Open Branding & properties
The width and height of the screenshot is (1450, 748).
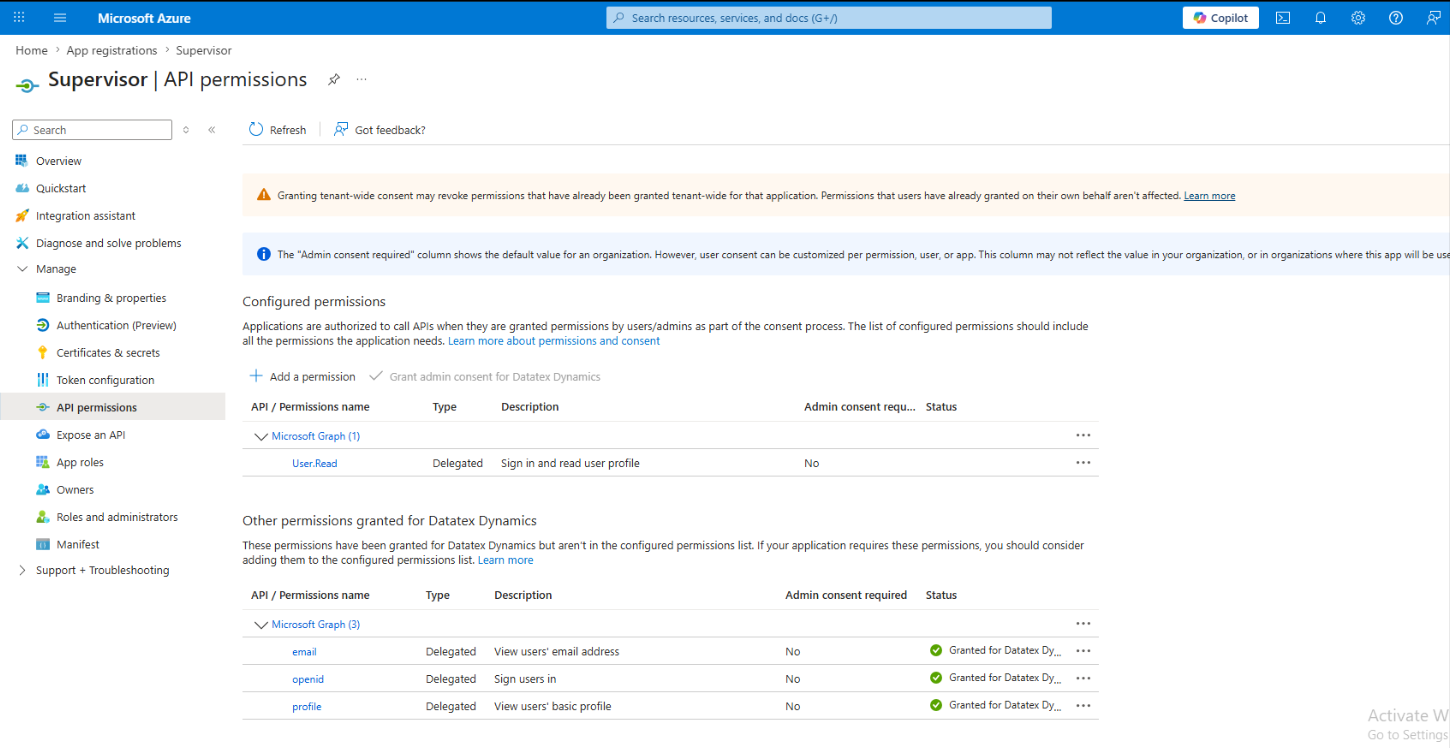[113, 298]
